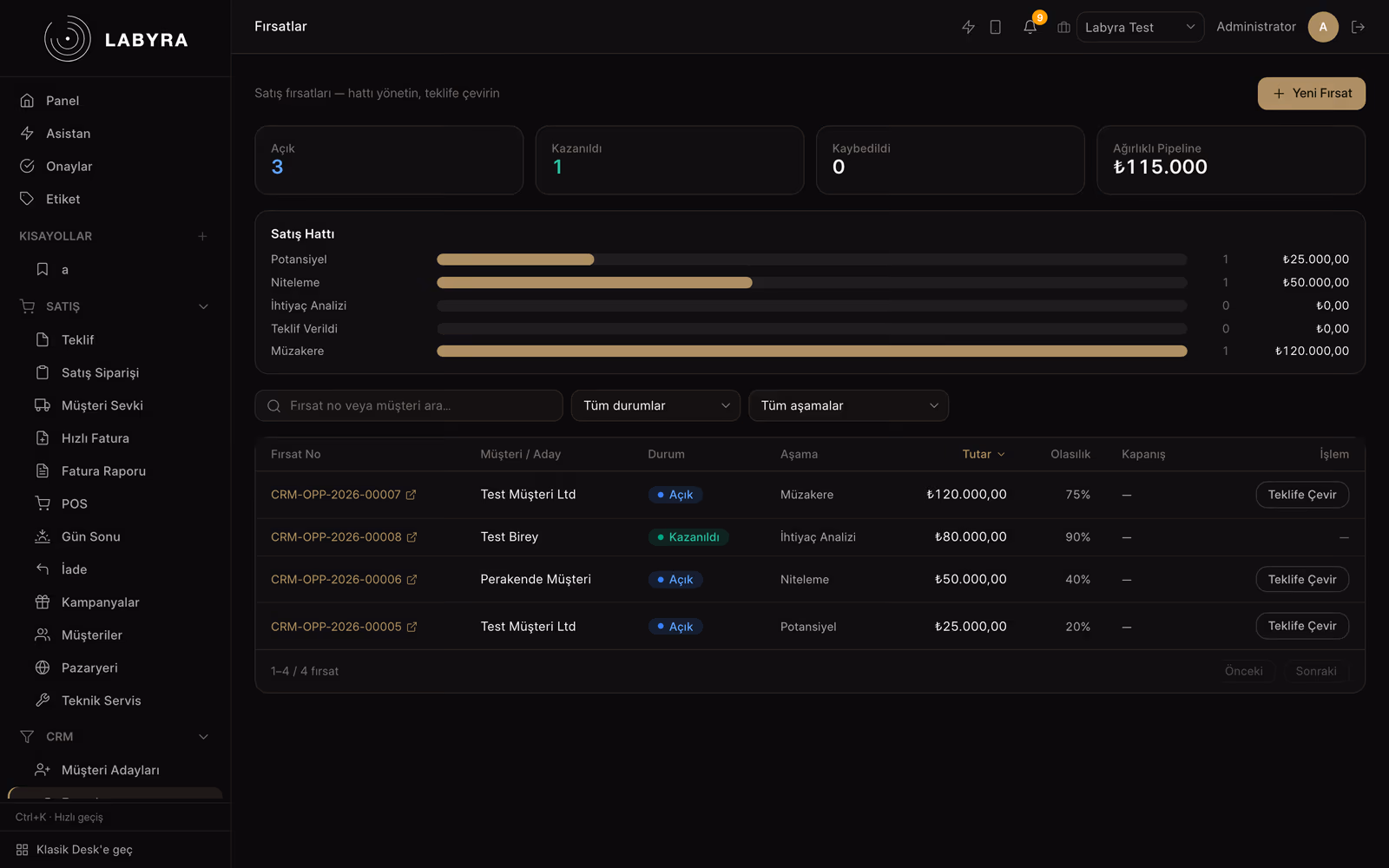This screenshot has width=1389, height=868.
Task: Open Hızlı Fatura icon
Action: coord(43,438)
